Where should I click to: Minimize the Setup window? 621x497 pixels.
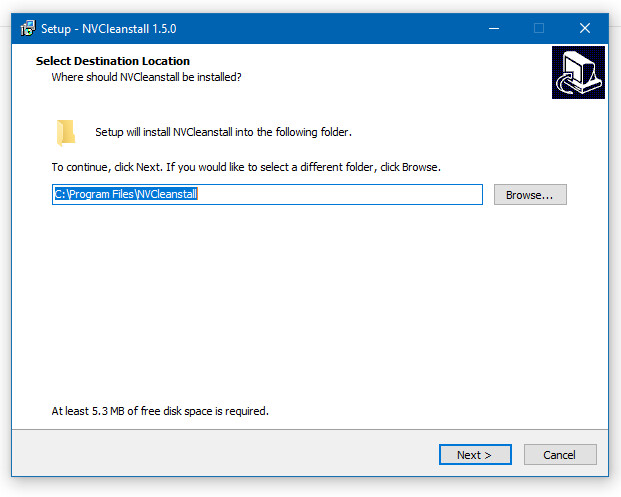click(x=494, y=28)
